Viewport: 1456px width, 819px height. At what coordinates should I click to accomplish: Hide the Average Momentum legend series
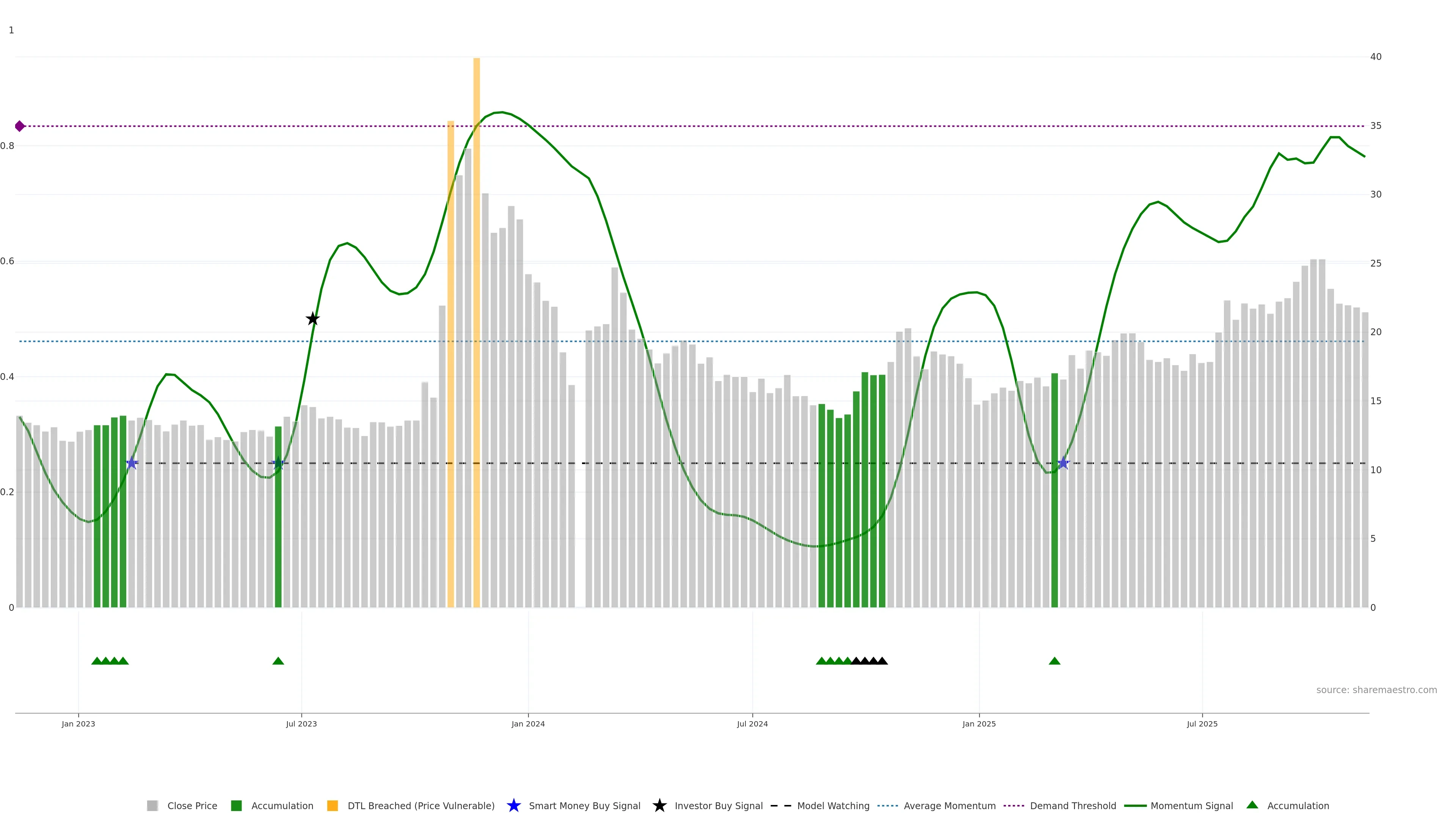point(949,805)
